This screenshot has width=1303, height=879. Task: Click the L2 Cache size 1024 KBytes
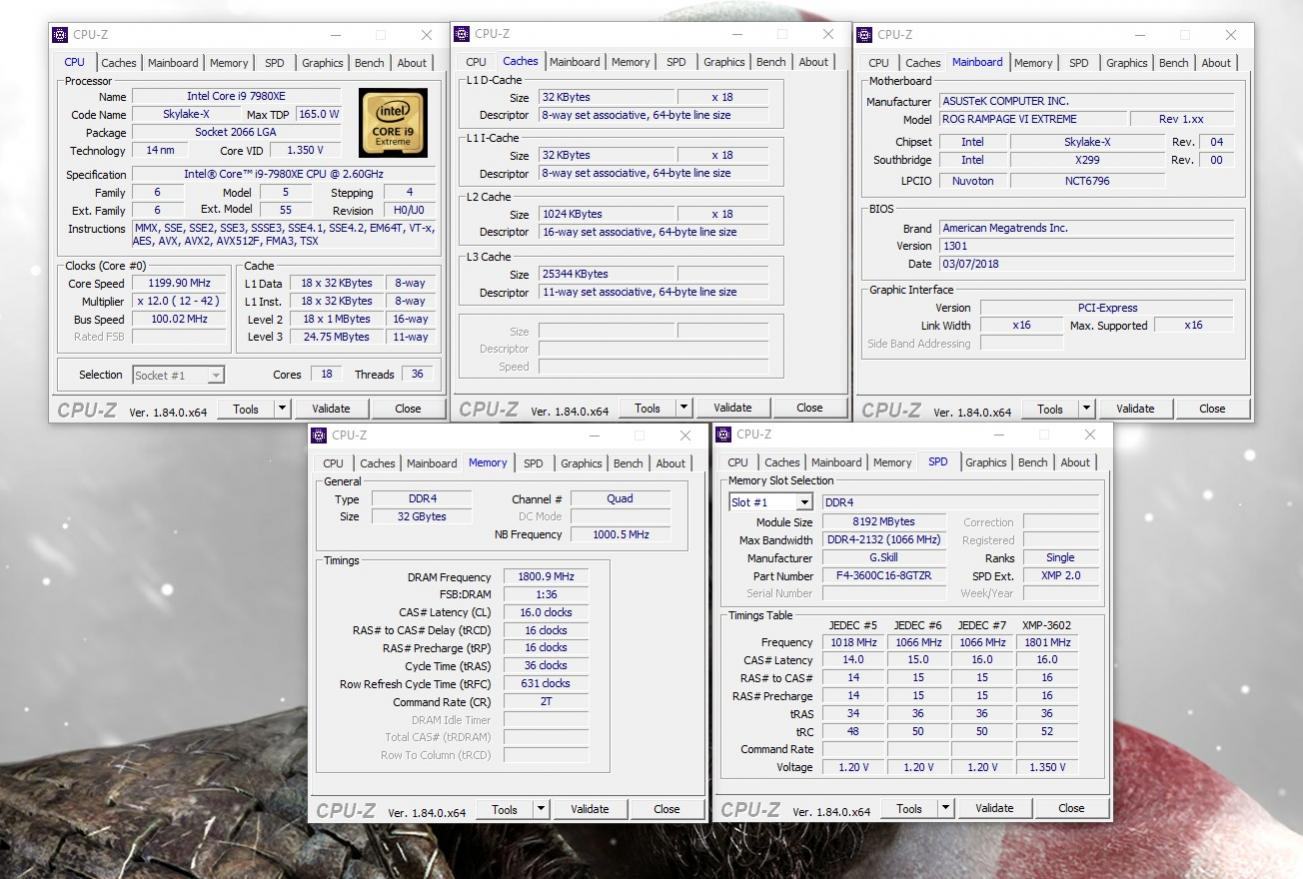pos(606,214)
